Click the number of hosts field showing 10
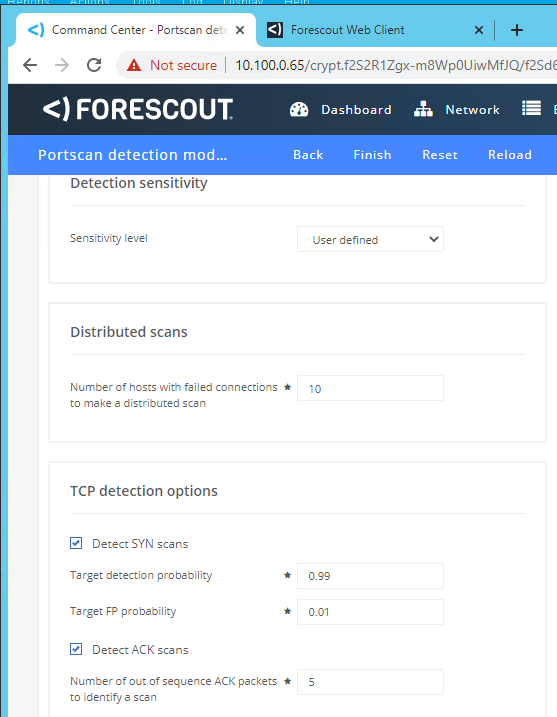This screenshot has height=717, width=557. tap(370, 388)
